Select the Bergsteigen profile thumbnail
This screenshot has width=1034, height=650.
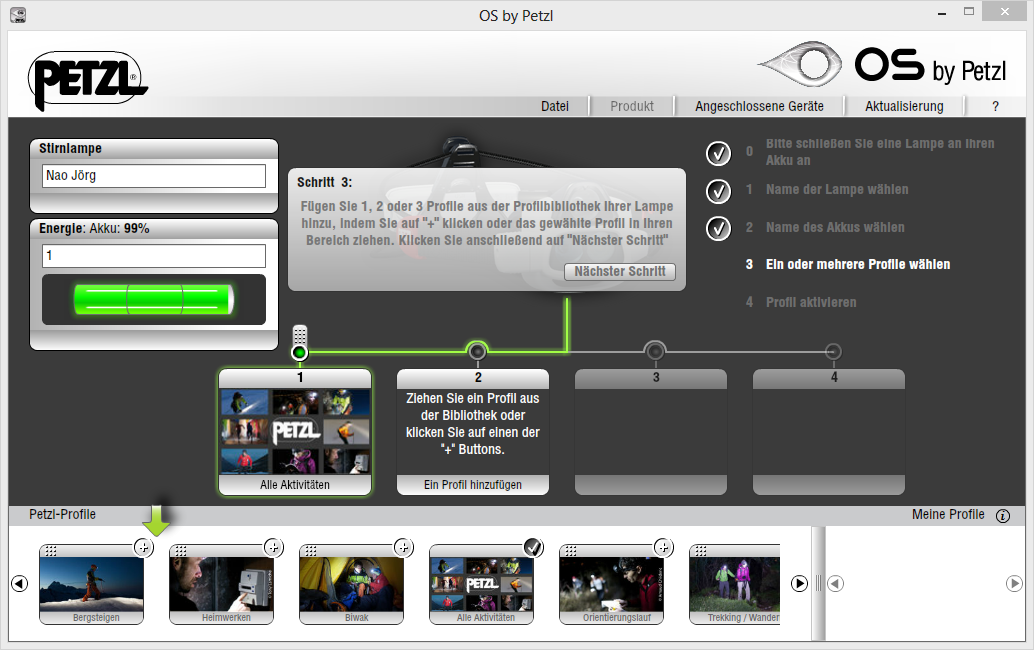[x=92, y=584]
